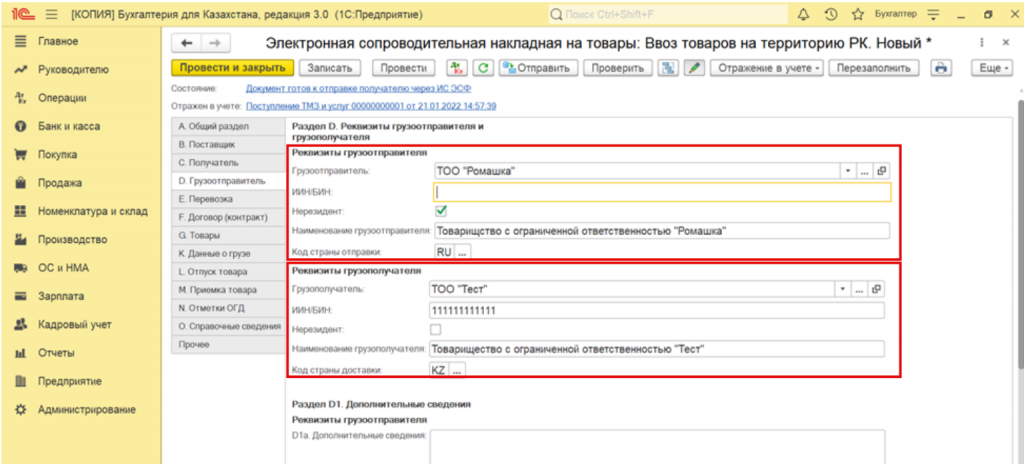Switch to N. Отметки ОГД tab

point(229,308)
